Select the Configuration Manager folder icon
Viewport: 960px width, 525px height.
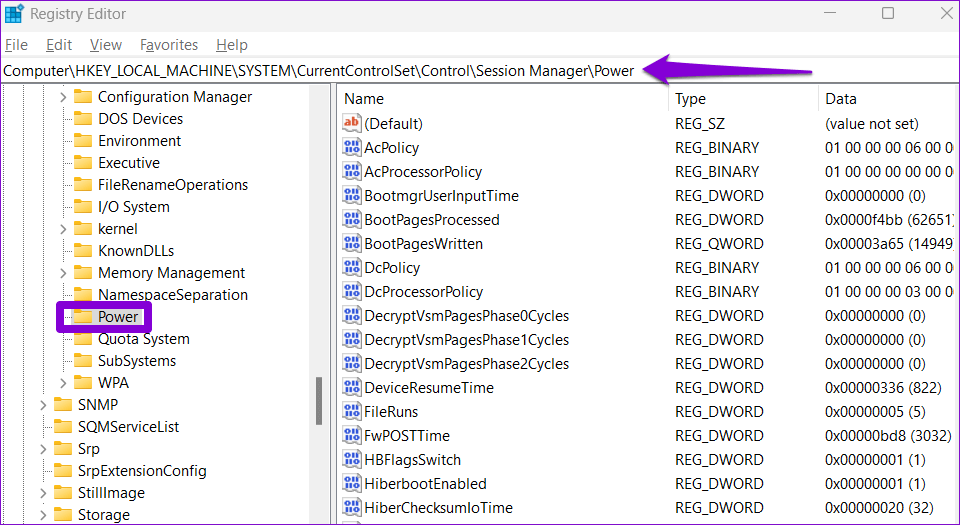(x=83, y=97)
